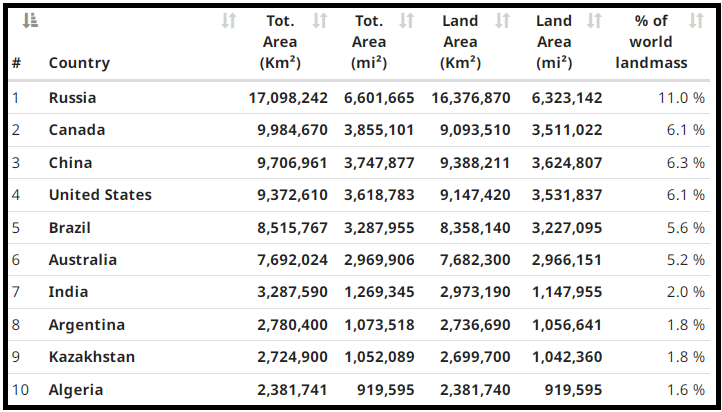Open the China country link

pos(70,163)
